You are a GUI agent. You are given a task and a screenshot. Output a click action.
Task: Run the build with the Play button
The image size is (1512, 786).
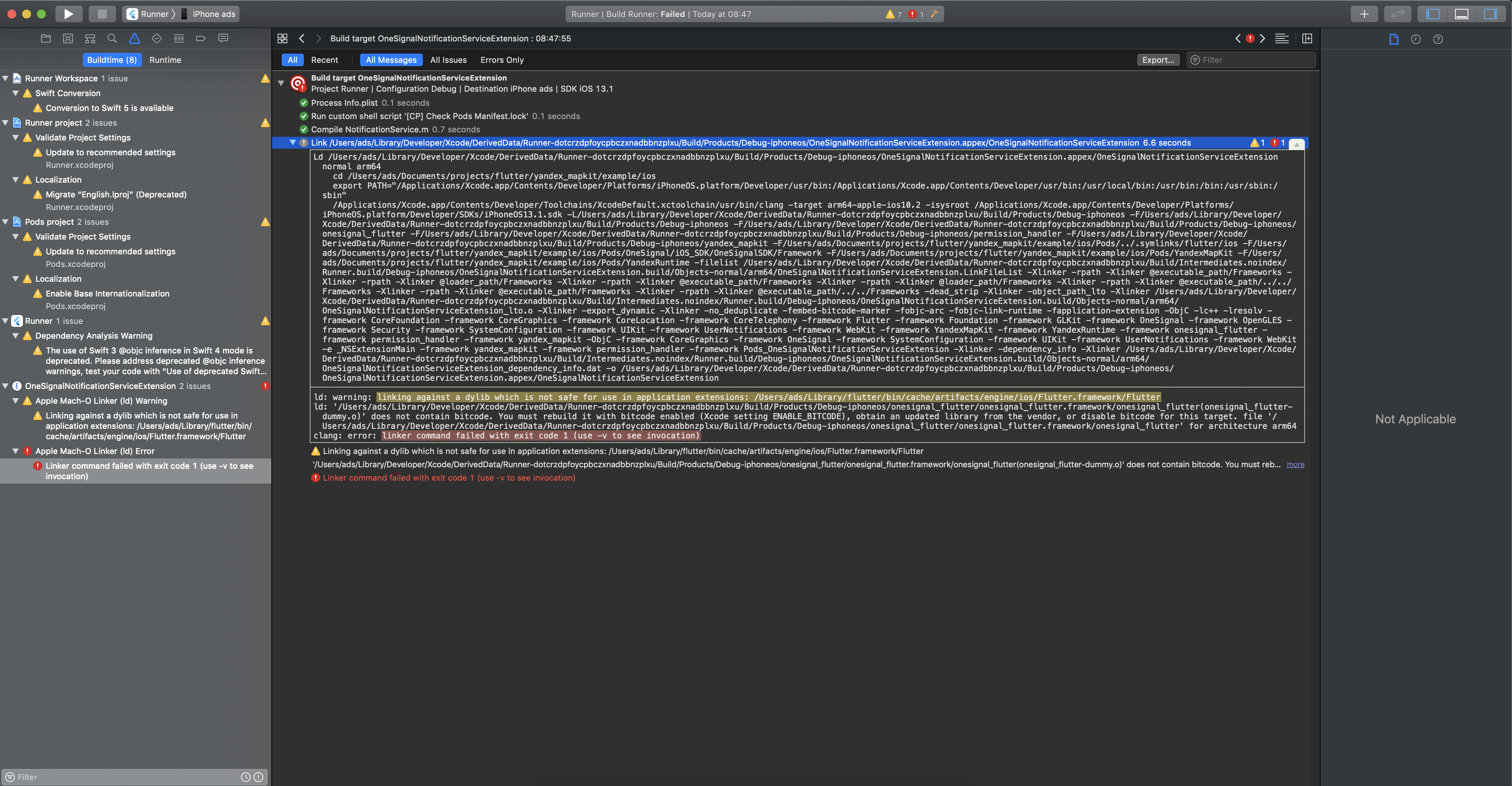[x=69, y=14]
